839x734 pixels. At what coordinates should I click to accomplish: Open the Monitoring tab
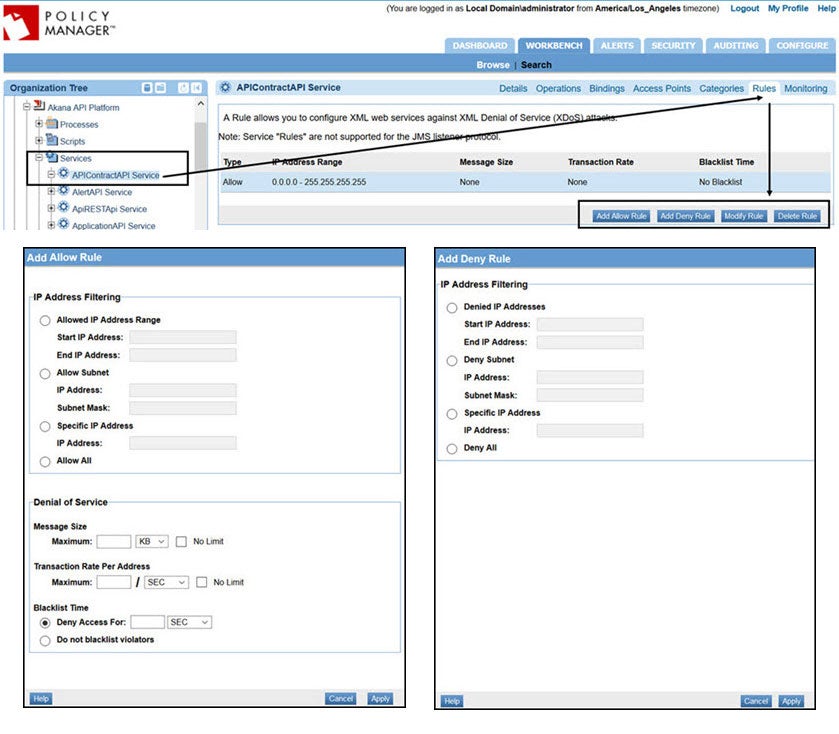805,88
